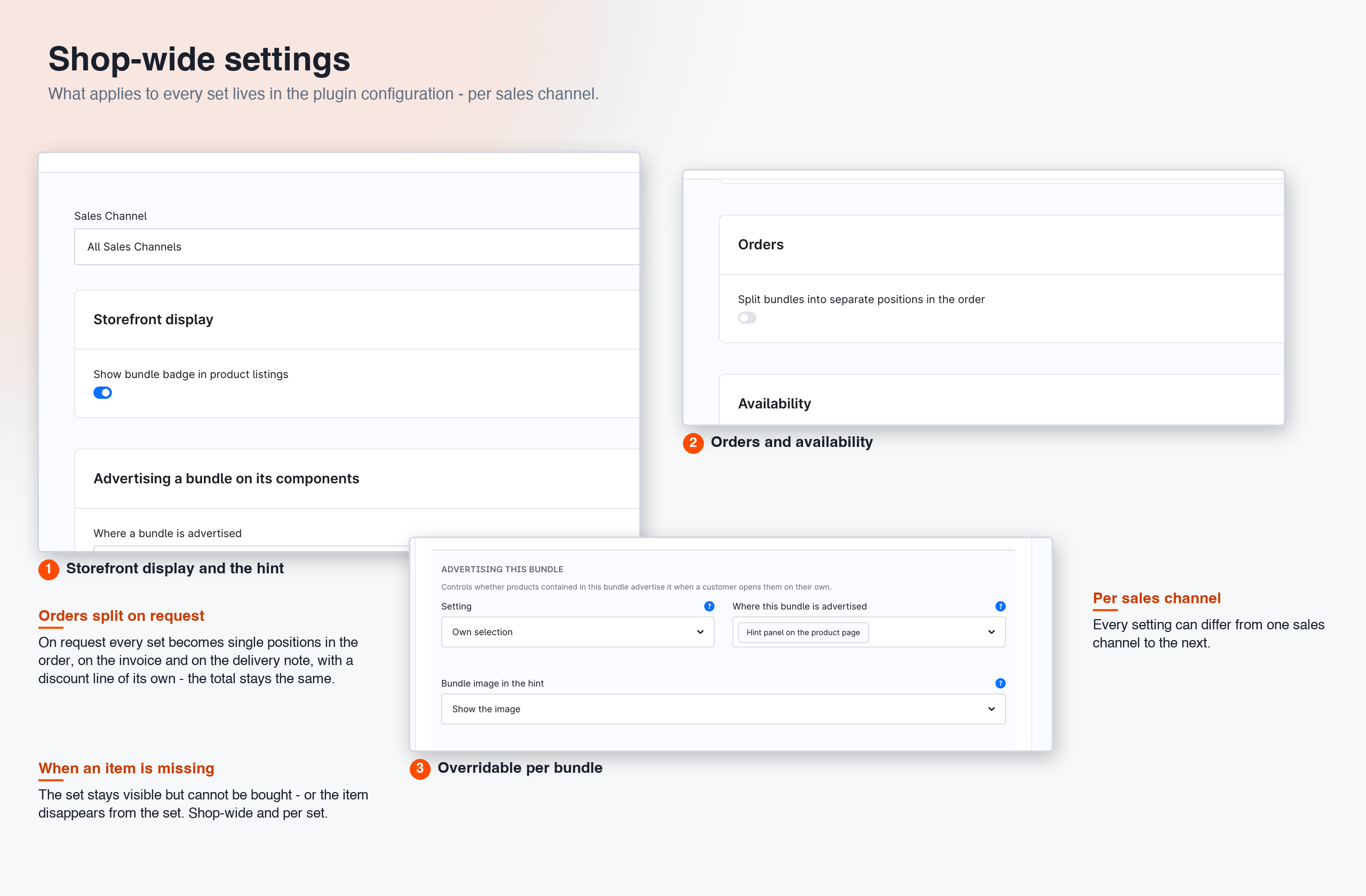1366x896 pixels.
Task: Click the Availability card heading
Action: pyautogui.click(x=774, y=403)
